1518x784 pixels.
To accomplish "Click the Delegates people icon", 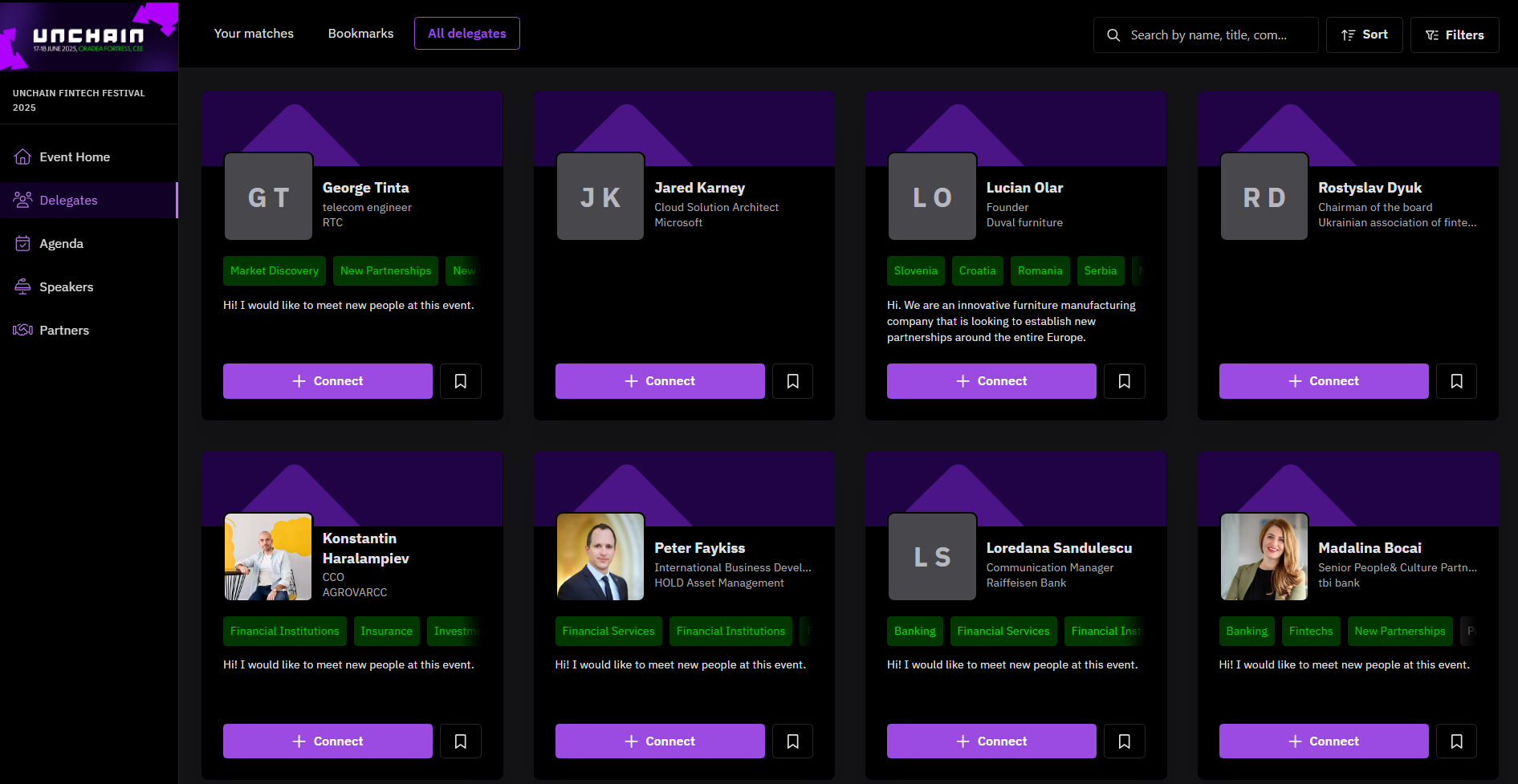I will 22,200.
